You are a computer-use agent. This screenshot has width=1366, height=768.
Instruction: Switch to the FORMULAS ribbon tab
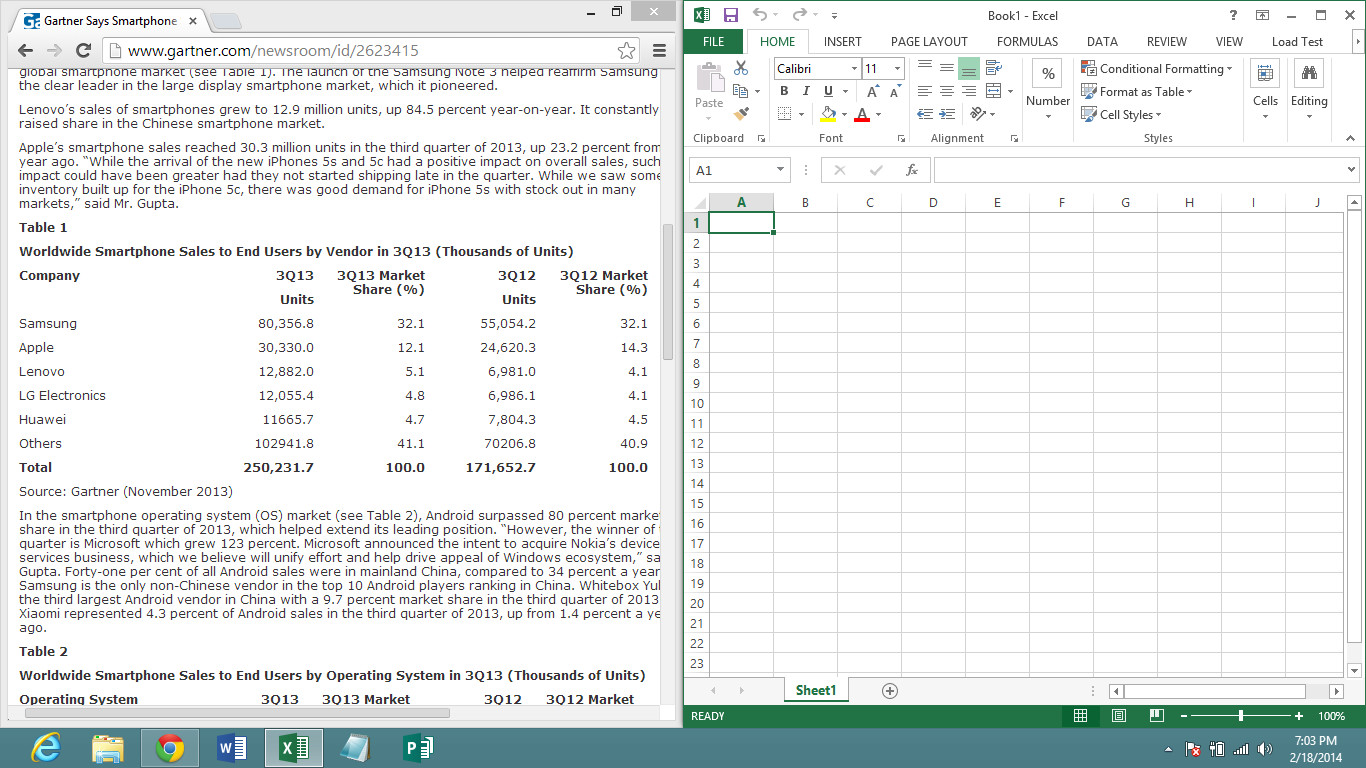click(1027, 41)
